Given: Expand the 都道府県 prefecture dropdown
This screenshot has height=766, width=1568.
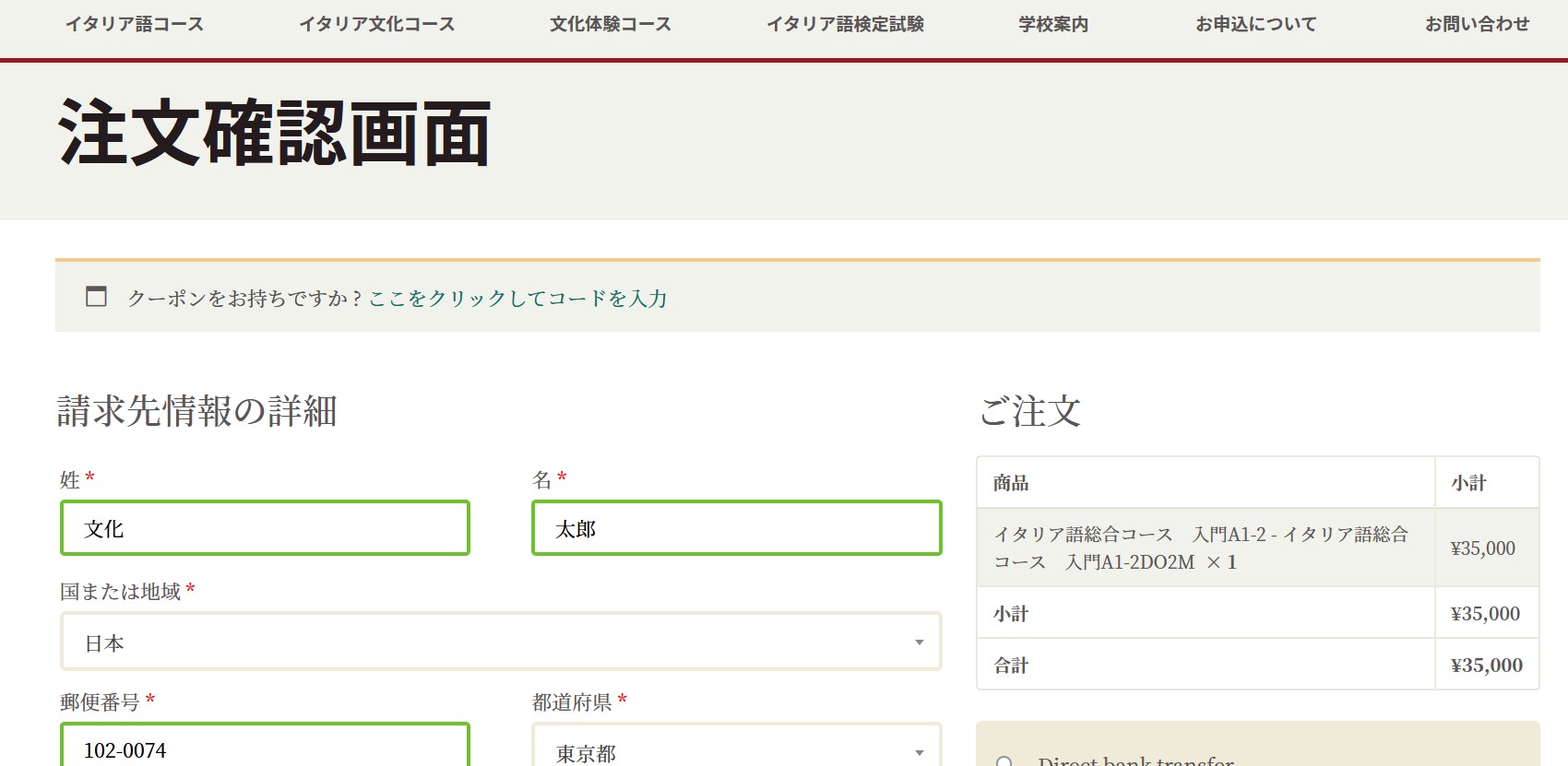Looking at the screenshot, I should 736,751.
